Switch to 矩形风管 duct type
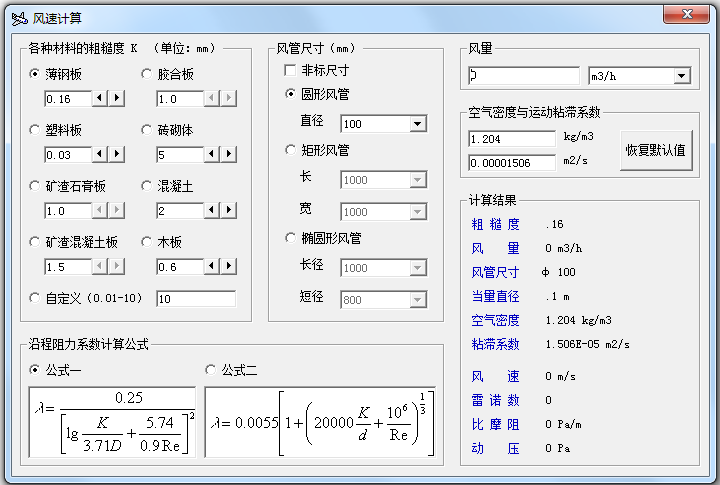720x485 pixels. point(290,150)
